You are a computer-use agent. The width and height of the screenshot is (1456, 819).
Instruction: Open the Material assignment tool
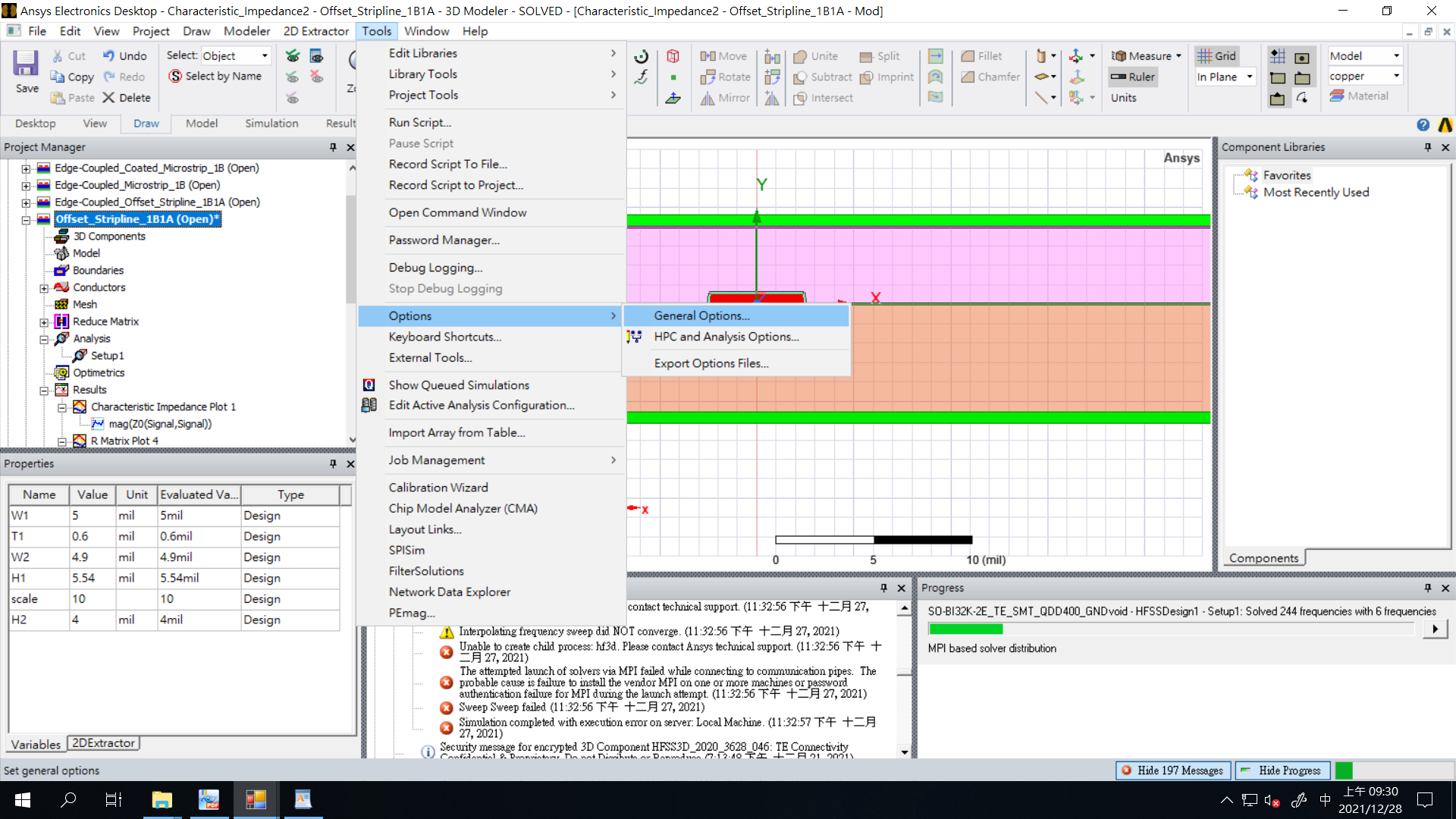click(1359, 96)
